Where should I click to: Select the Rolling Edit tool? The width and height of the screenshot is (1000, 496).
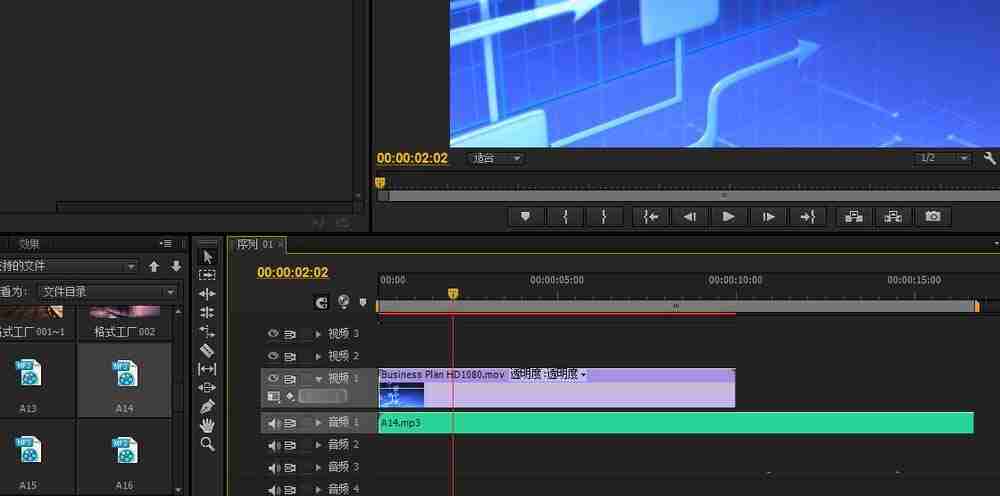(x=207, y=312)
